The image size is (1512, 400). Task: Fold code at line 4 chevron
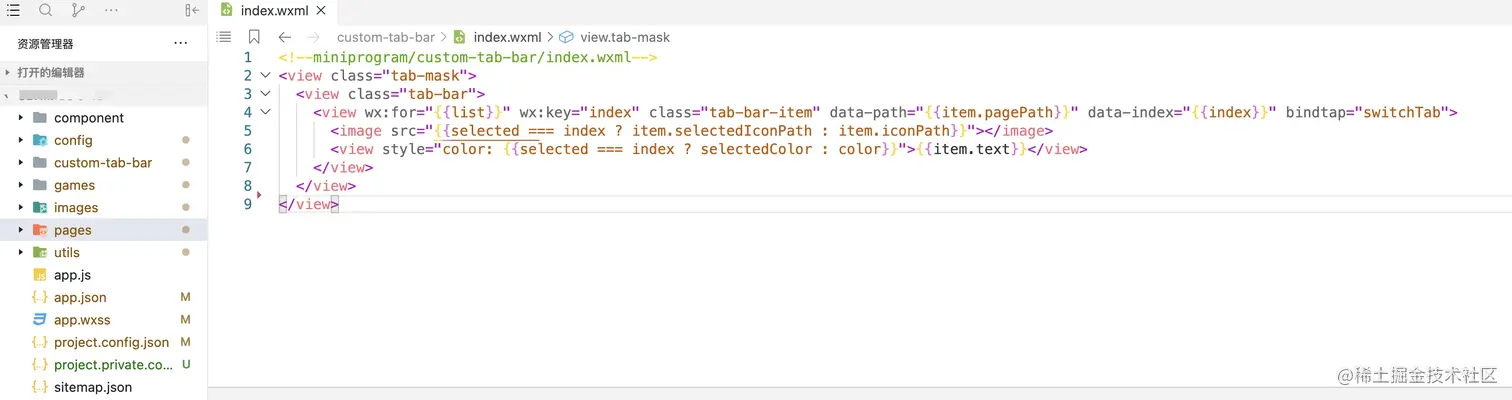coord(265,112)
